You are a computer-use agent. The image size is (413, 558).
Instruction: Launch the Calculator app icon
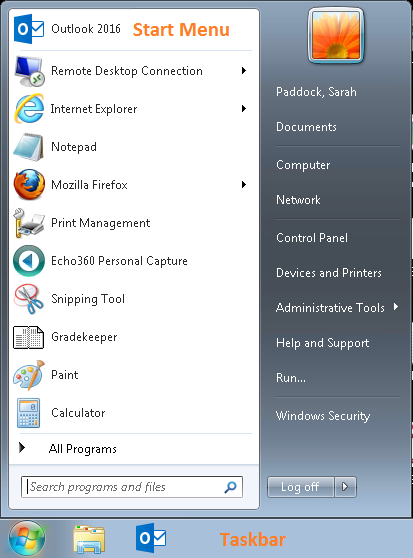tap(28, 413)
